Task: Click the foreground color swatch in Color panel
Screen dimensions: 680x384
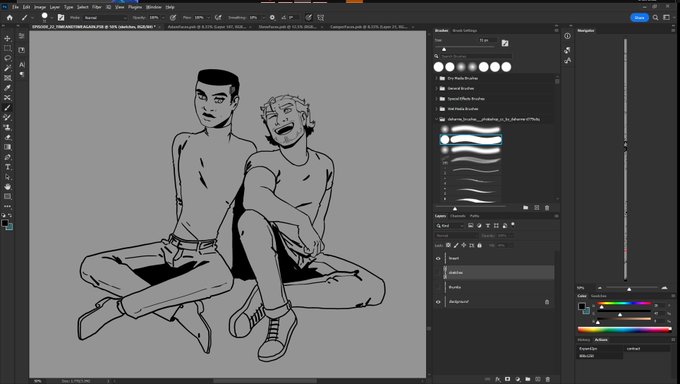Action: (582, 306)
